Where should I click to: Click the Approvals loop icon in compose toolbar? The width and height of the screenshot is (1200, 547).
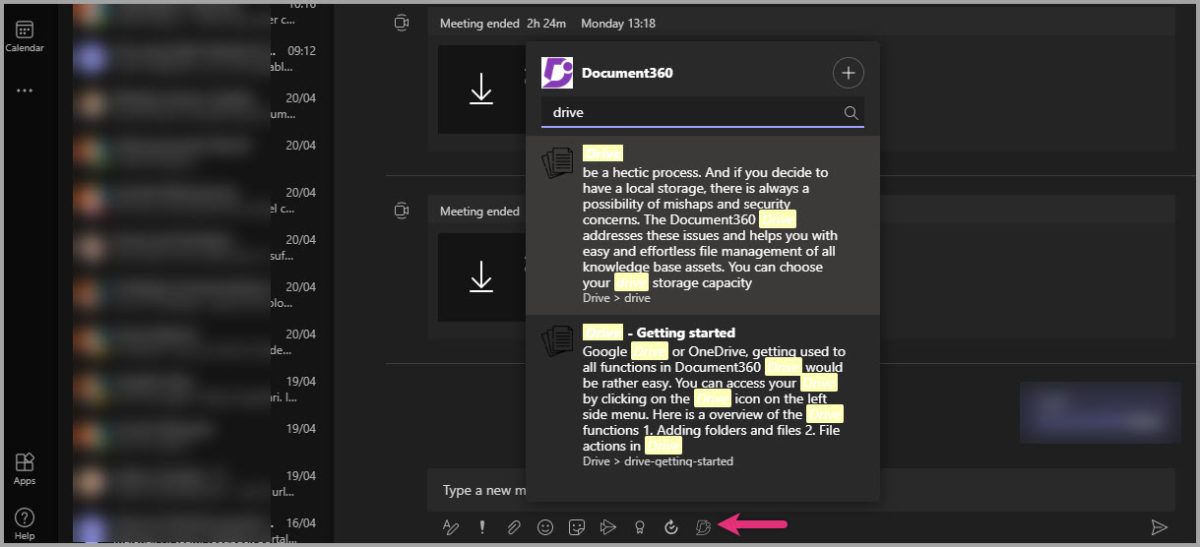pos(671,527)
